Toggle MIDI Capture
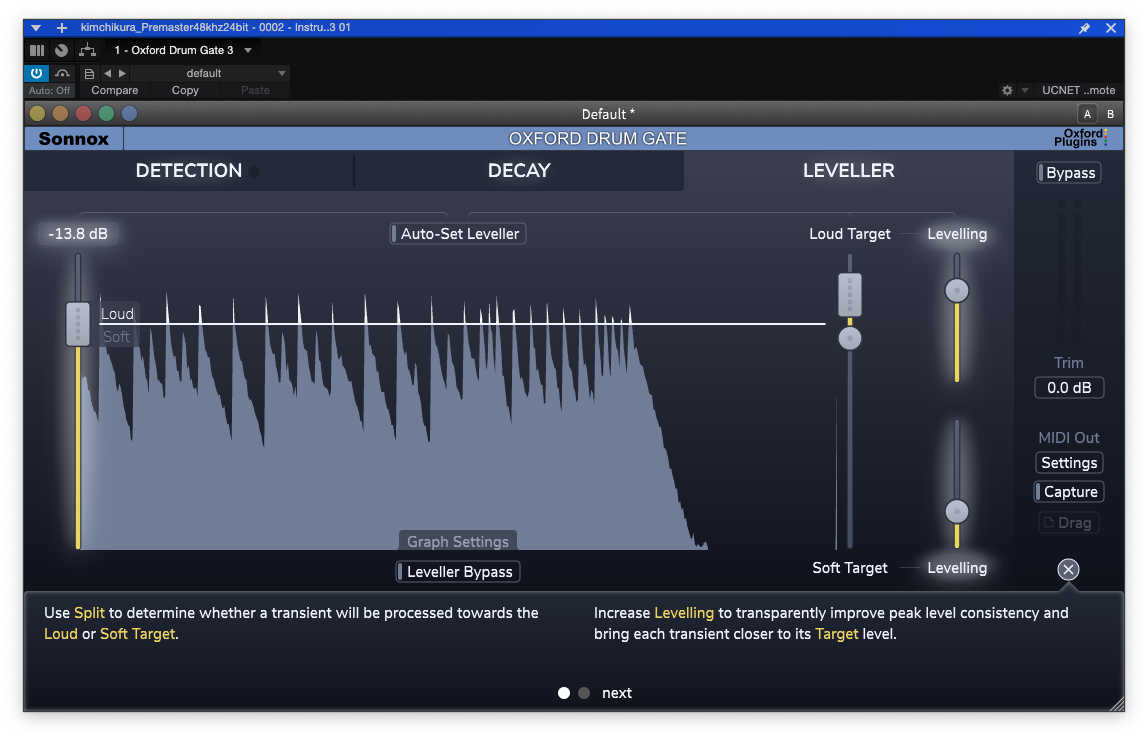Screen dimensions: 1148x739 [1069, 492]
